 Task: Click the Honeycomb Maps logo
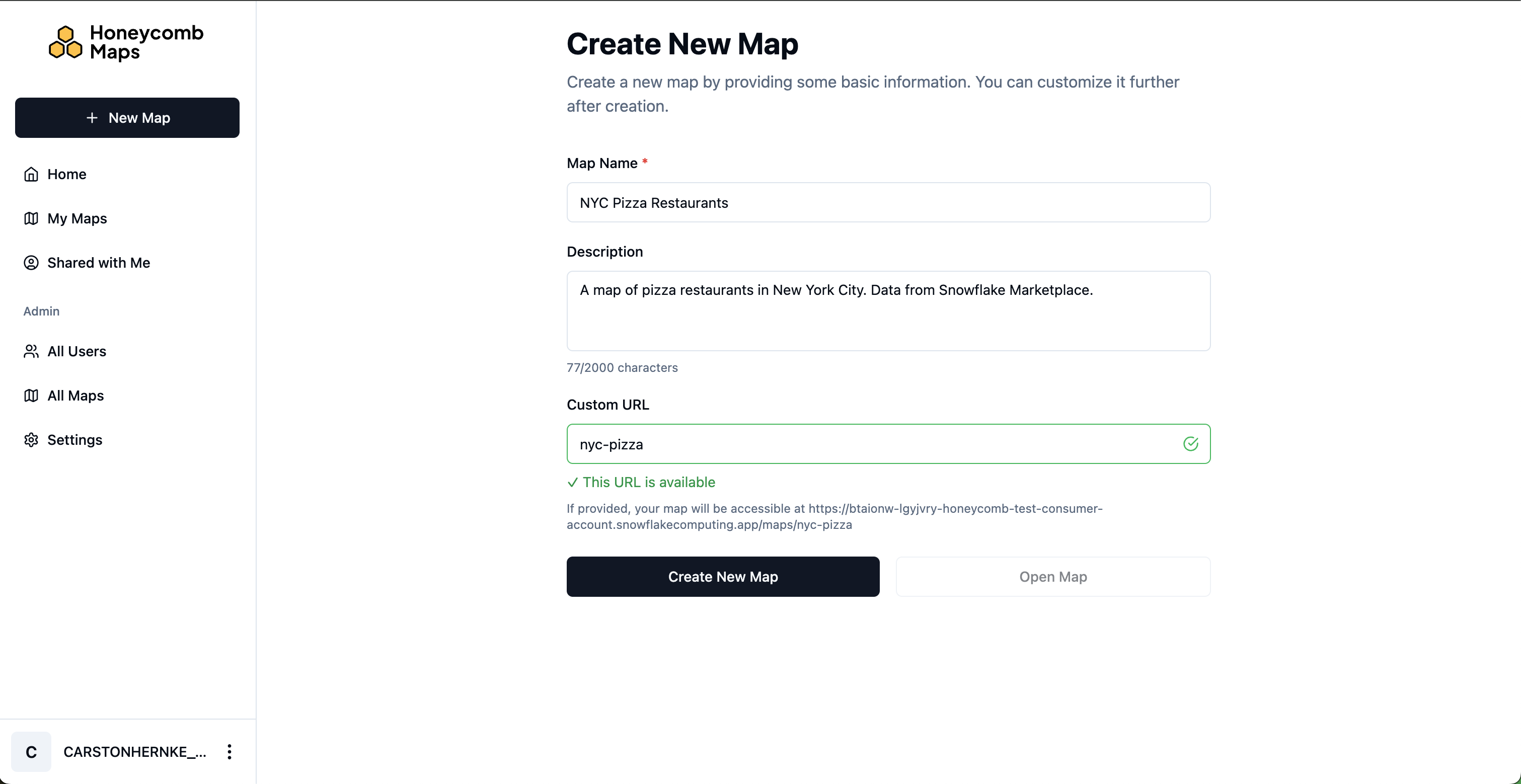(x=126, y=42)
